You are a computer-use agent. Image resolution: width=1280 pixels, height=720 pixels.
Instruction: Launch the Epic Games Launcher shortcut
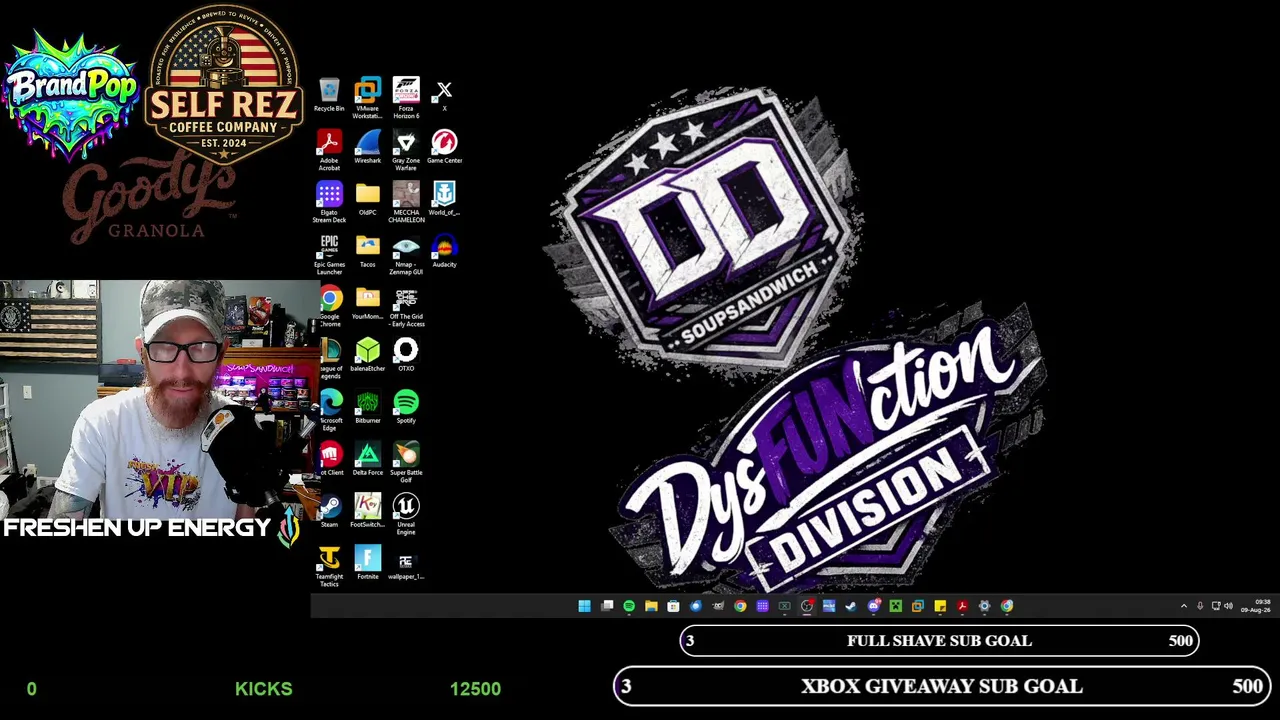tap(329, 254)
